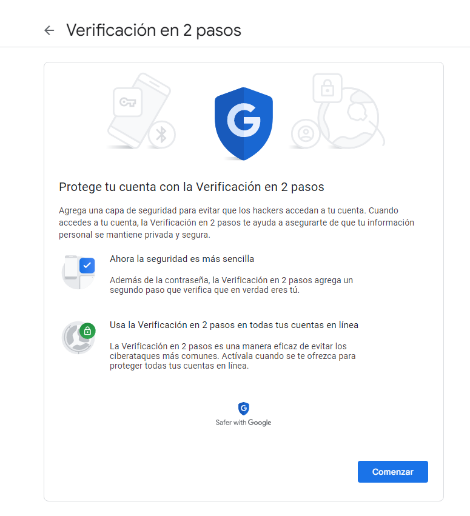
Task: Click the Bluetooth circle icon
Action: 162,135
